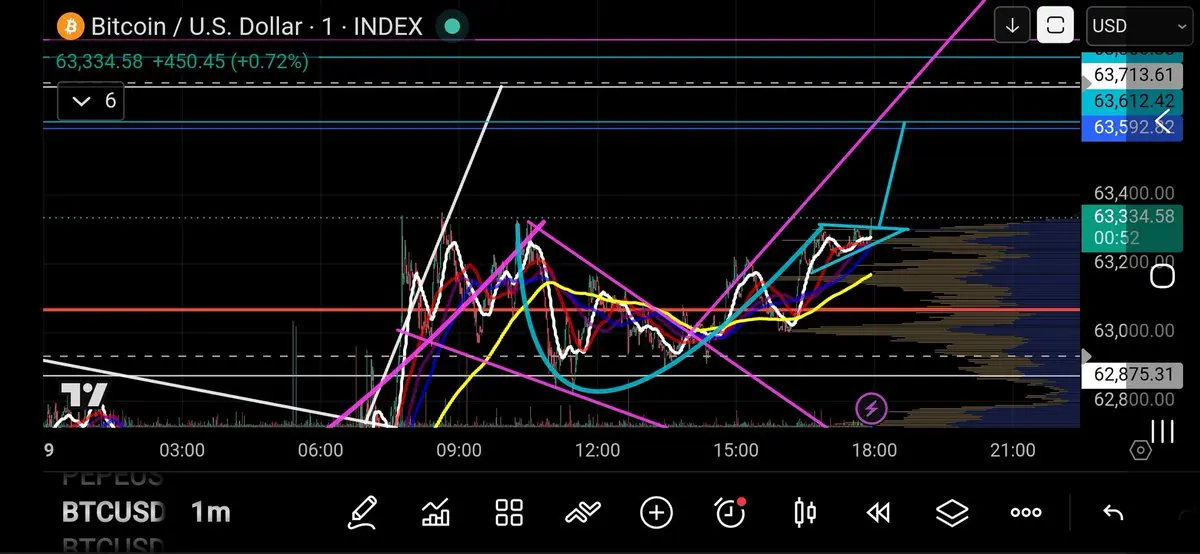Tap the rounded square button beside 63,200
Screen dimensions: 1200x554
pyautogui.click(x=1162, y=277)
